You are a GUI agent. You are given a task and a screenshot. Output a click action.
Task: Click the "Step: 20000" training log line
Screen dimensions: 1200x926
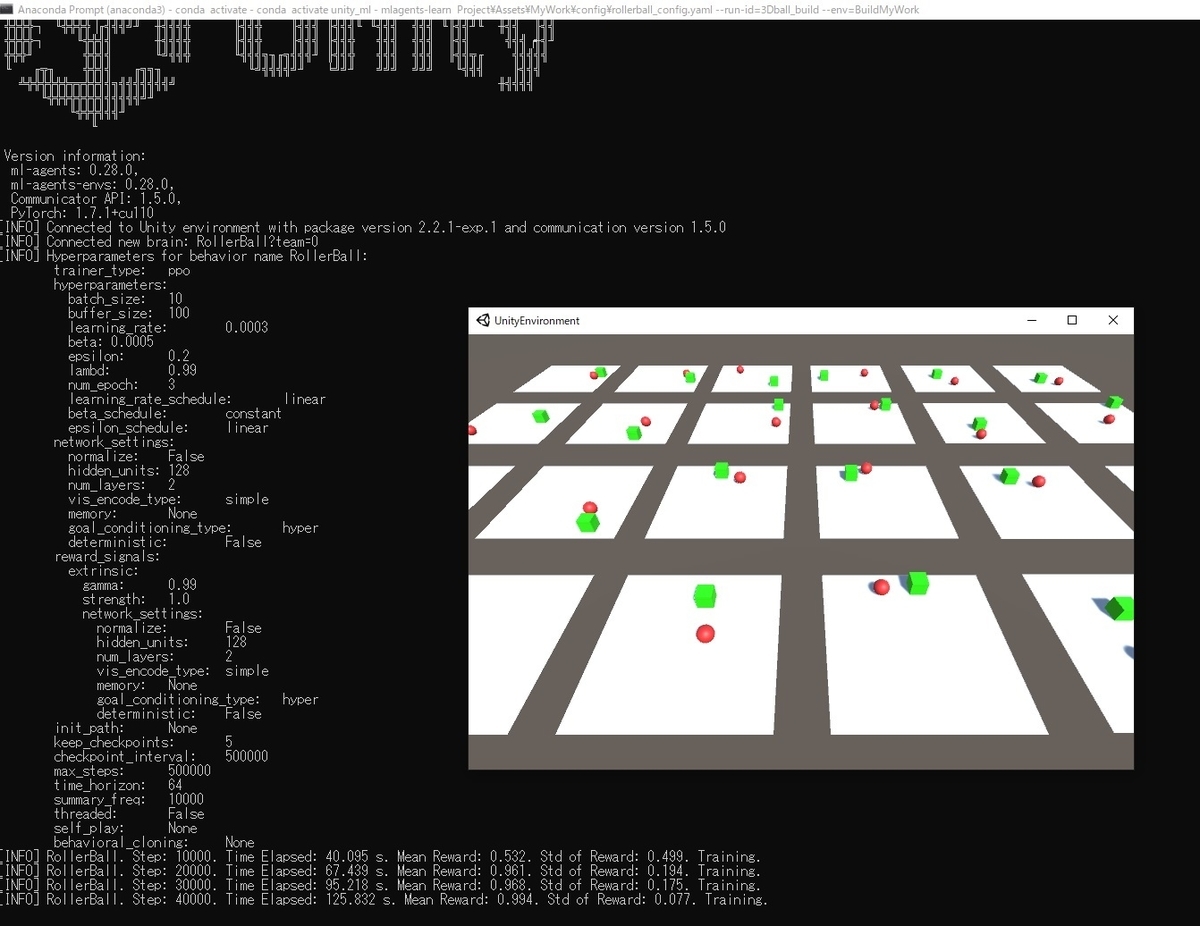click(x=380, y=871)
